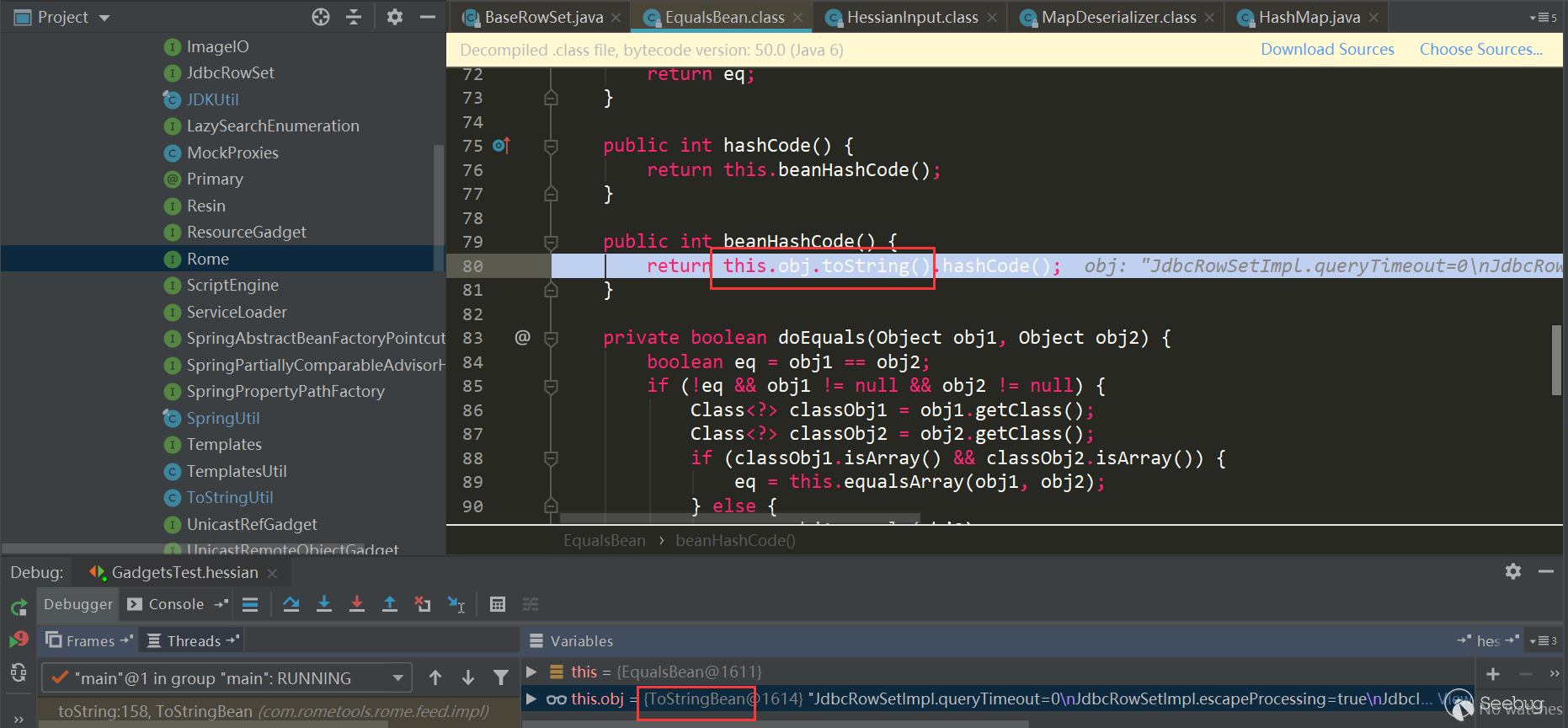Collapse the beanHashCode method fold at line 79

pos(551,243)
